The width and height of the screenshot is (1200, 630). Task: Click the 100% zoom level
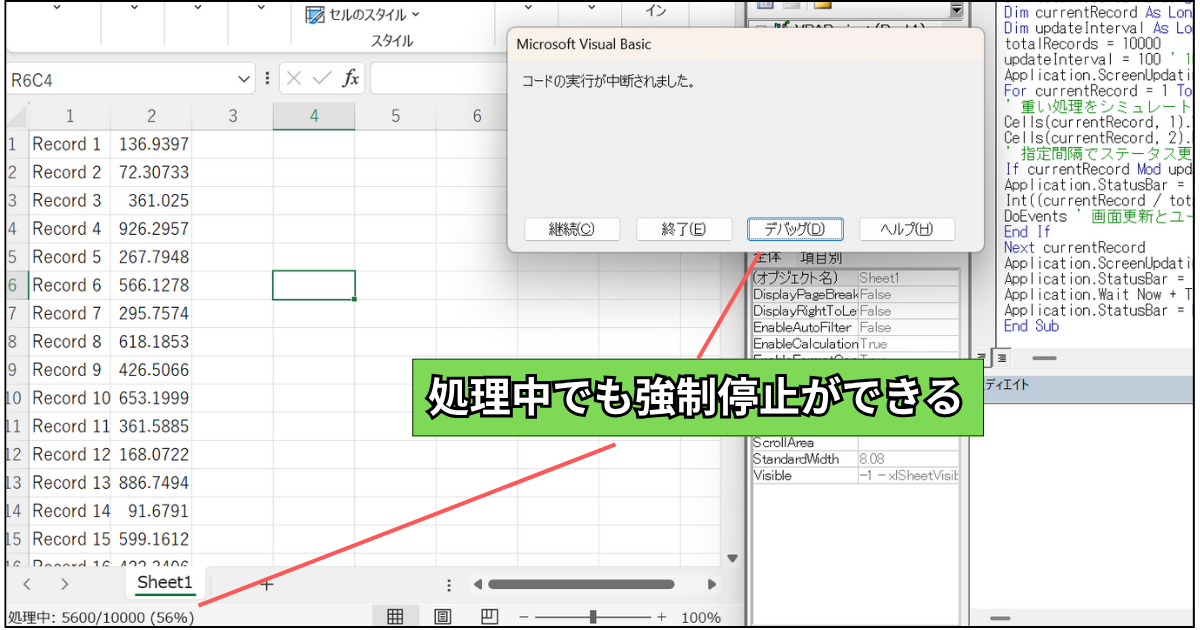point(701,617)
